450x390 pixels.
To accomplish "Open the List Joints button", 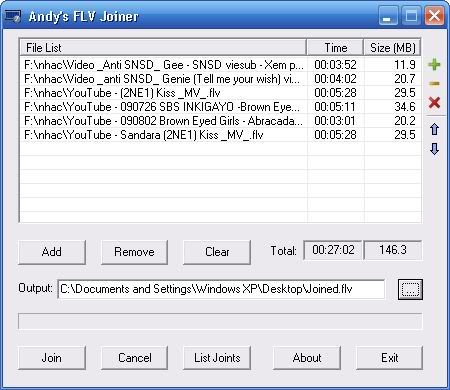I will pyautogui.click(x=217, y=358).
